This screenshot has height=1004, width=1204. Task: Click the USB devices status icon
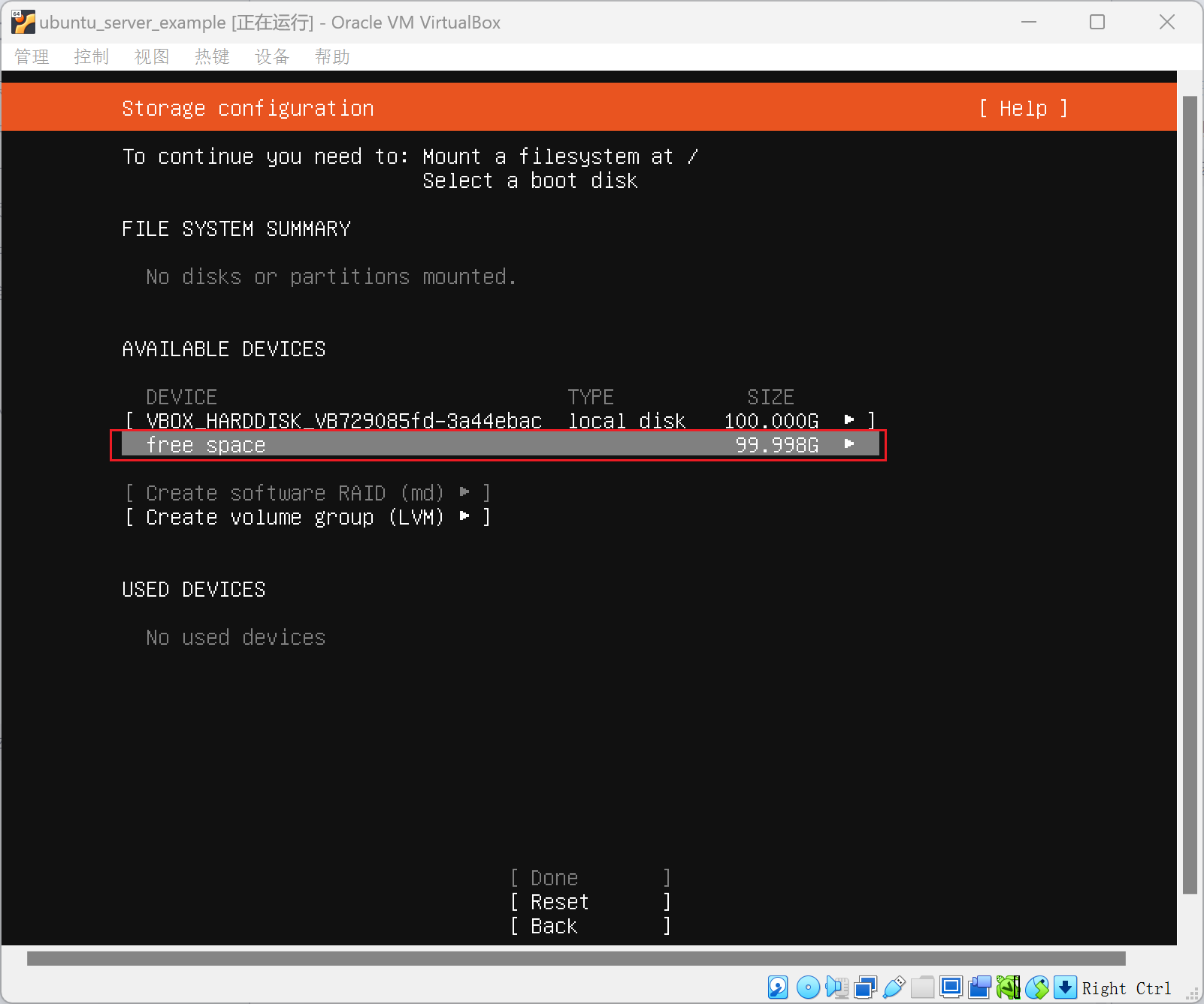pos(894,987)
